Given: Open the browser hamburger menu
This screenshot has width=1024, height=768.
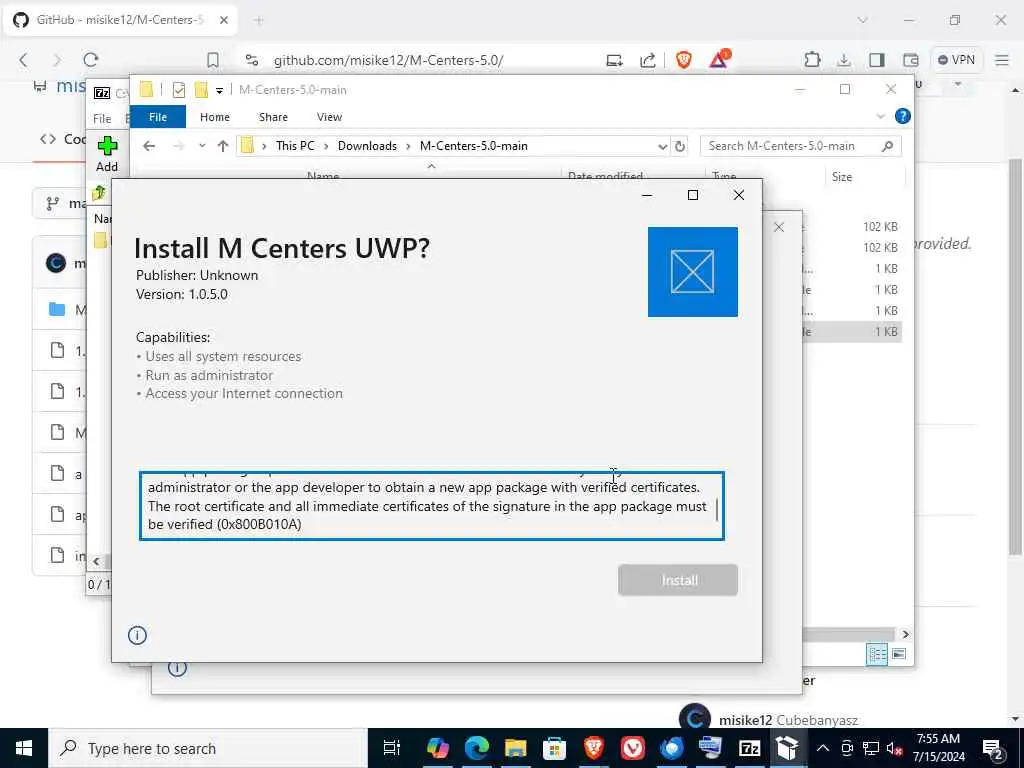Looking at the screenshot, I should click(1002, 60).
